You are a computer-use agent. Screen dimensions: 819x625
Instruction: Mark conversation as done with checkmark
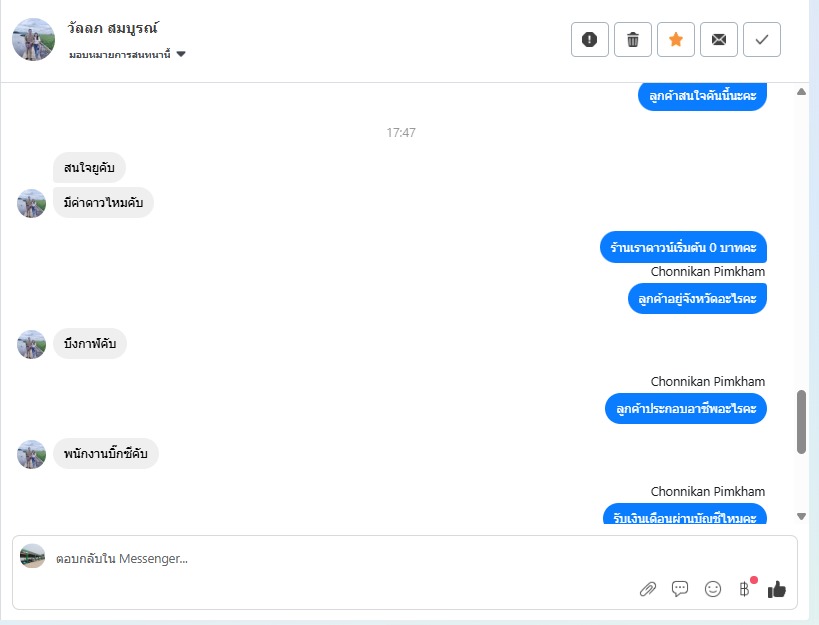coord(762,40)
